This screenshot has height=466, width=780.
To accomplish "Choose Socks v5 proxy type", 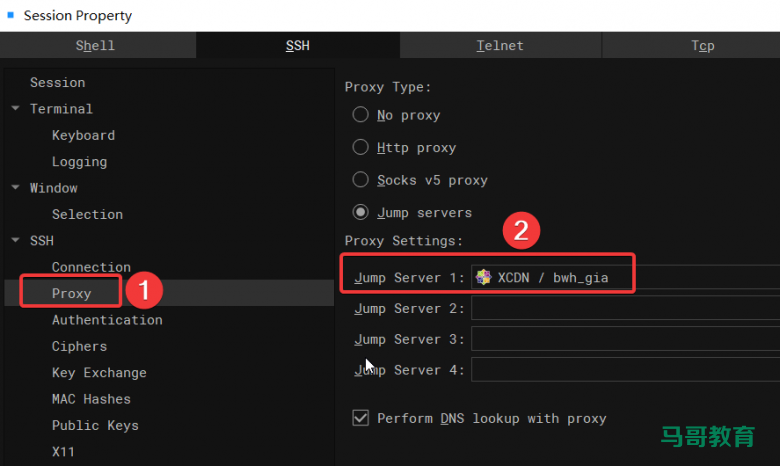I will (x=361, y=180).
